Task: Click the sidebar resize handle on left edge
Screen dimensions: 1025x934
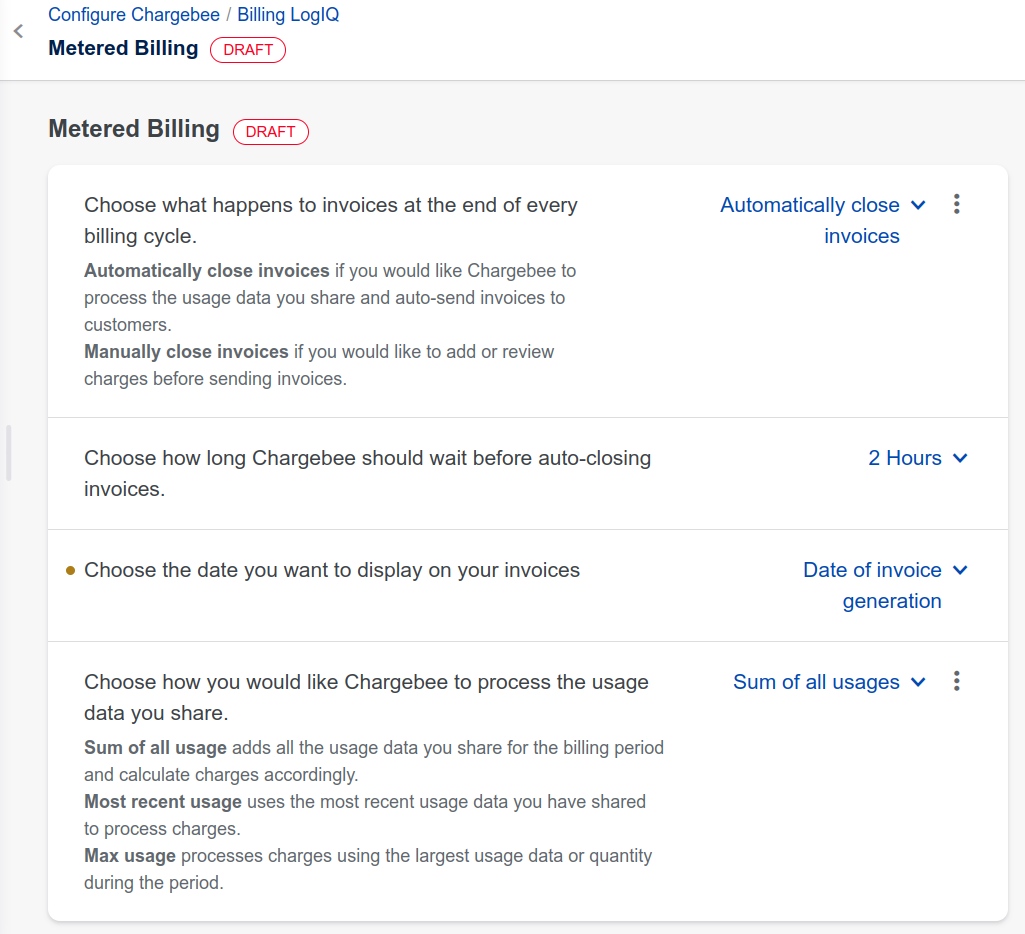Action: pyautogui.click(x=9, y=453)
